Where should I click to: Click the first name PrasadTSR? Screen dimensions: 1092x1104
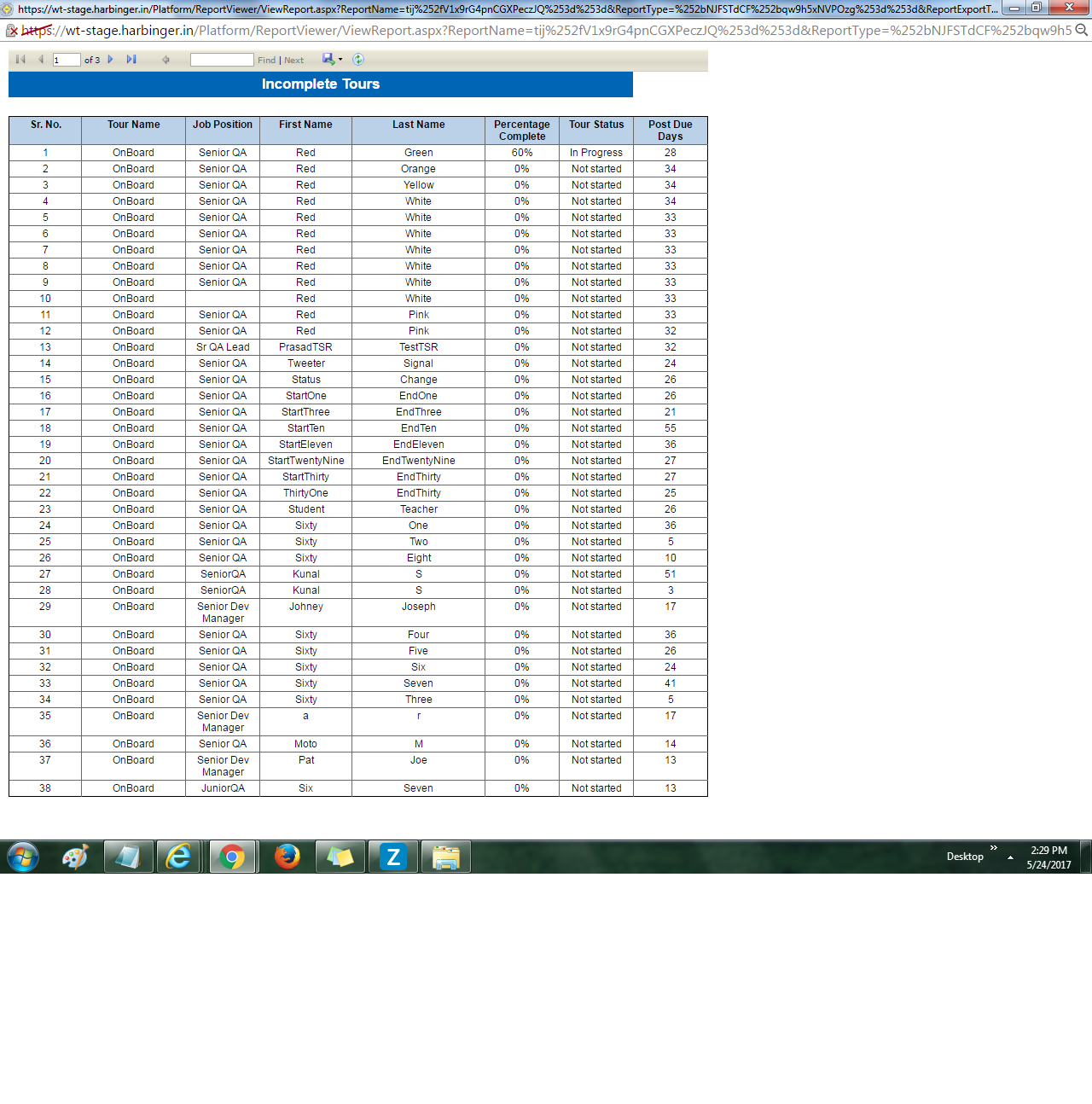click(305, 347)
